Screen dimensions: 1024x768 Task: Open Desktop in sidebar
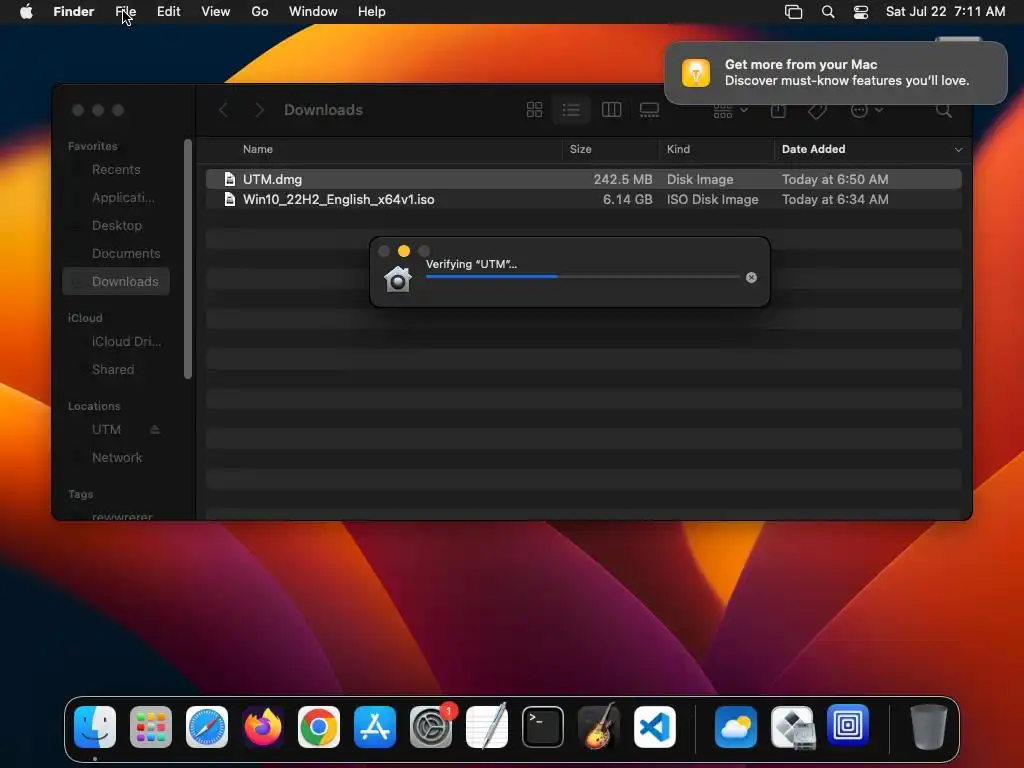117,226
